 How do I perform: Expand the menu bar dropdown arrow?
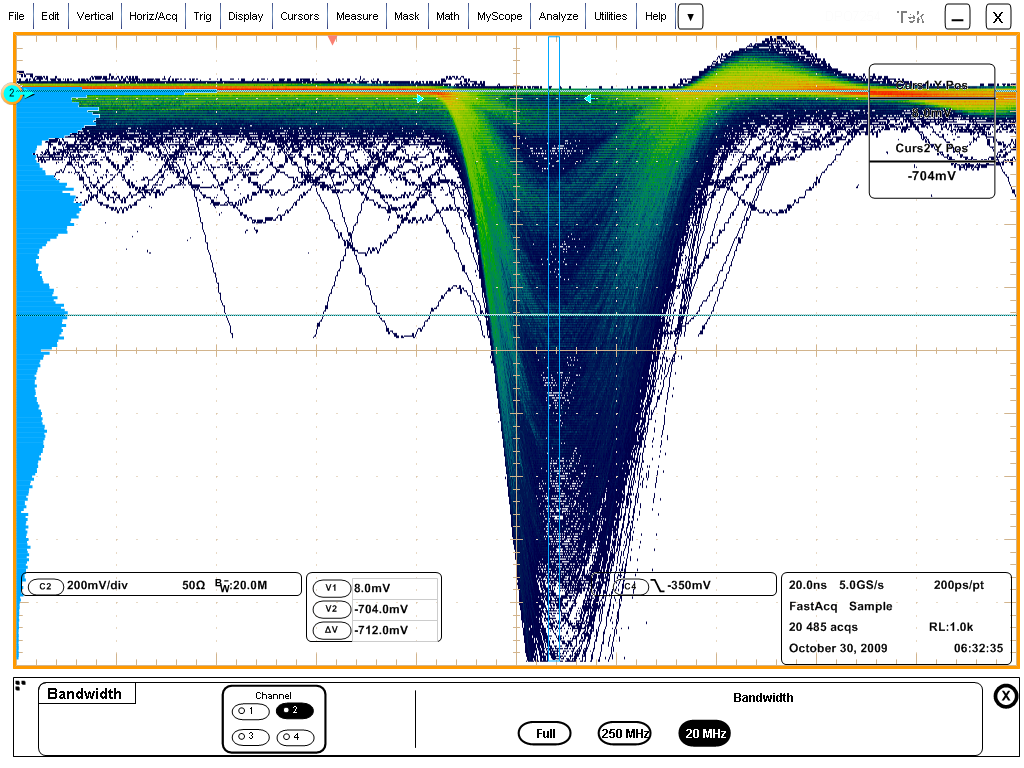coord(690,17)
